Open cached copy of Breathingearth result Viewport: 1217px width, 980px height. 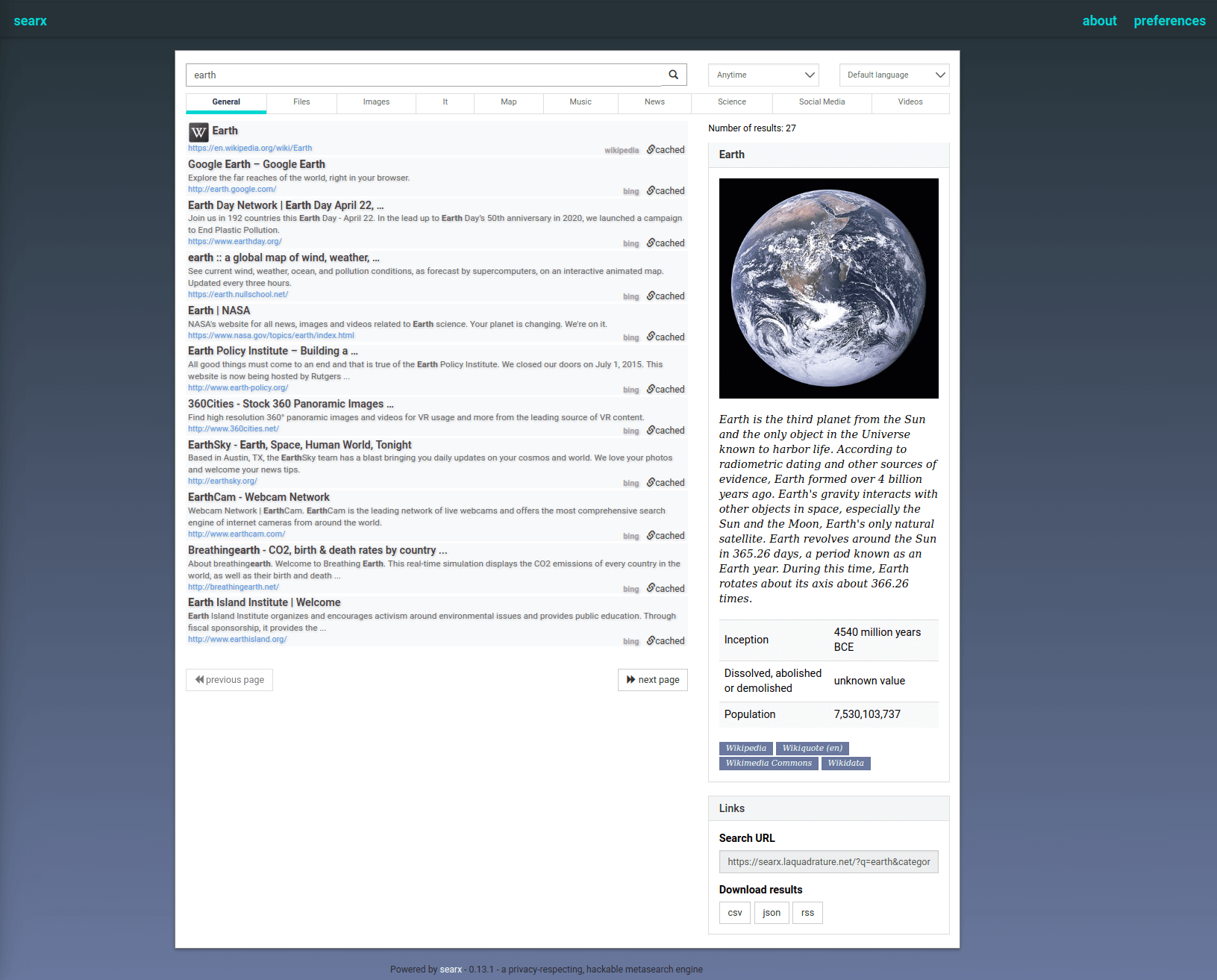[x=666, y=589]
